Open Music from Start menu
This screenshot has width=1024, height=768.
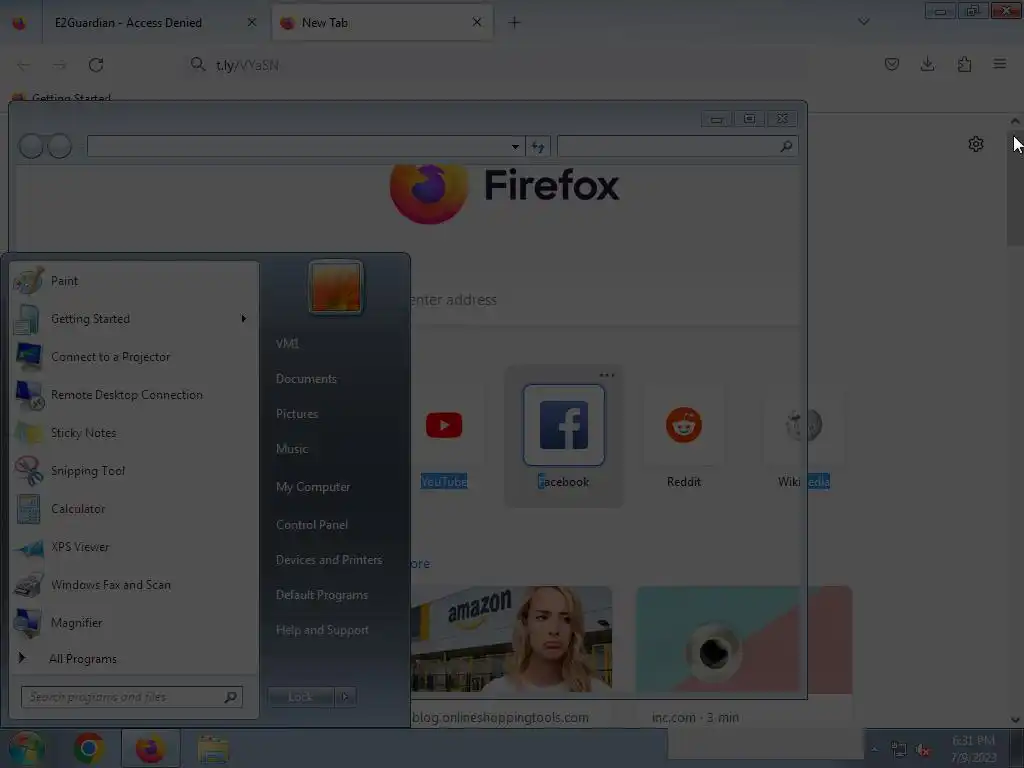(x=292, y=449)
